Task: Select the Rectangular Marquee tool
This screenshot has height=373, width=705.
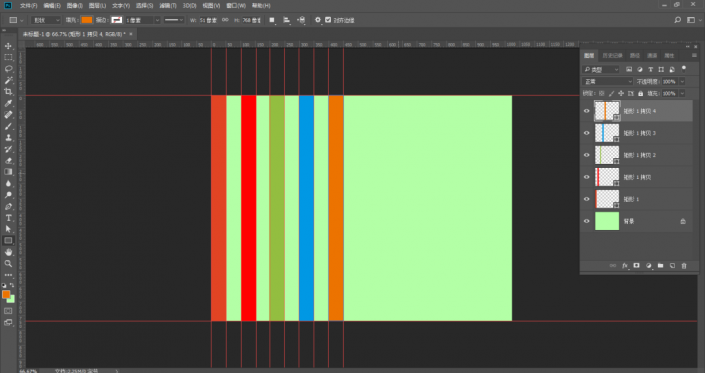Action: point(8,58)
